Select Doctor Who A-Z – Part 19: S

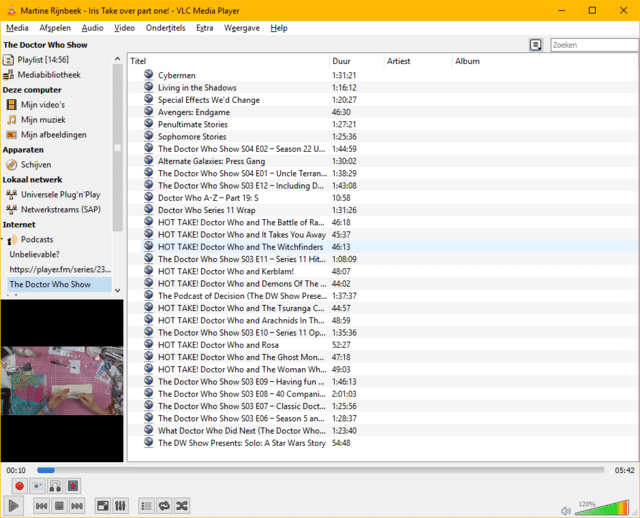[208, 198]
